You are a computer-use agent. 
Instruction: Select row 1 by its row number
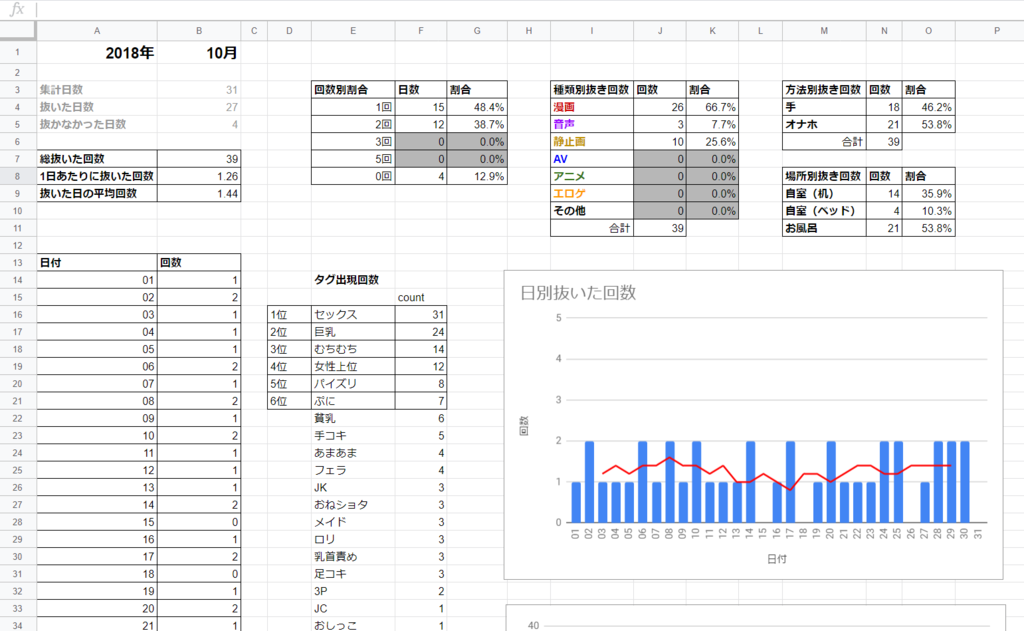coord(18,52)
